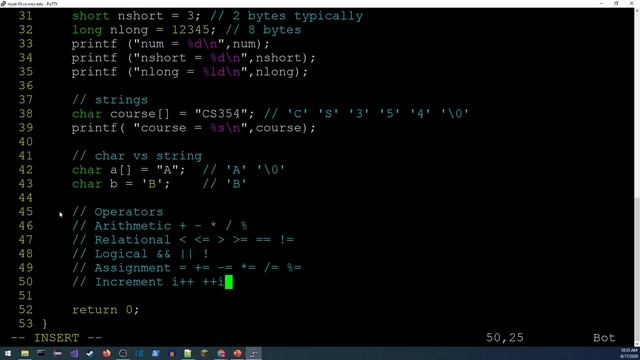
Task: Click the 'char course[]' declaration
Action: [271, 114]
